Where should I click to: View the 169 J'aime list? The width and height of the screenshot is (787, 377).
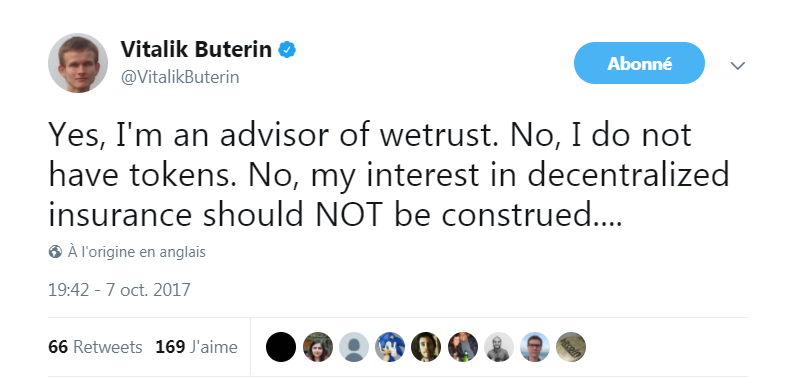click(196, 347)
